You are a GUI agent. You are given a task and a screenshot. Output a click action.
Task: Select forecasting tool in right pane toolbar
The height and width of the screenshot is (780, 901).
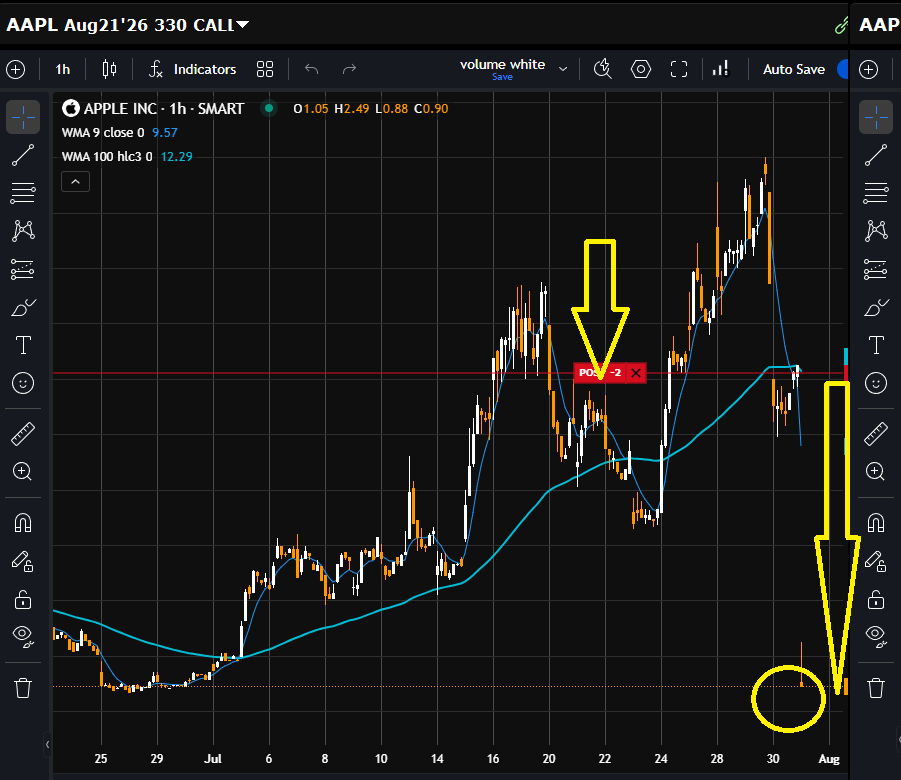coord(876,269)
